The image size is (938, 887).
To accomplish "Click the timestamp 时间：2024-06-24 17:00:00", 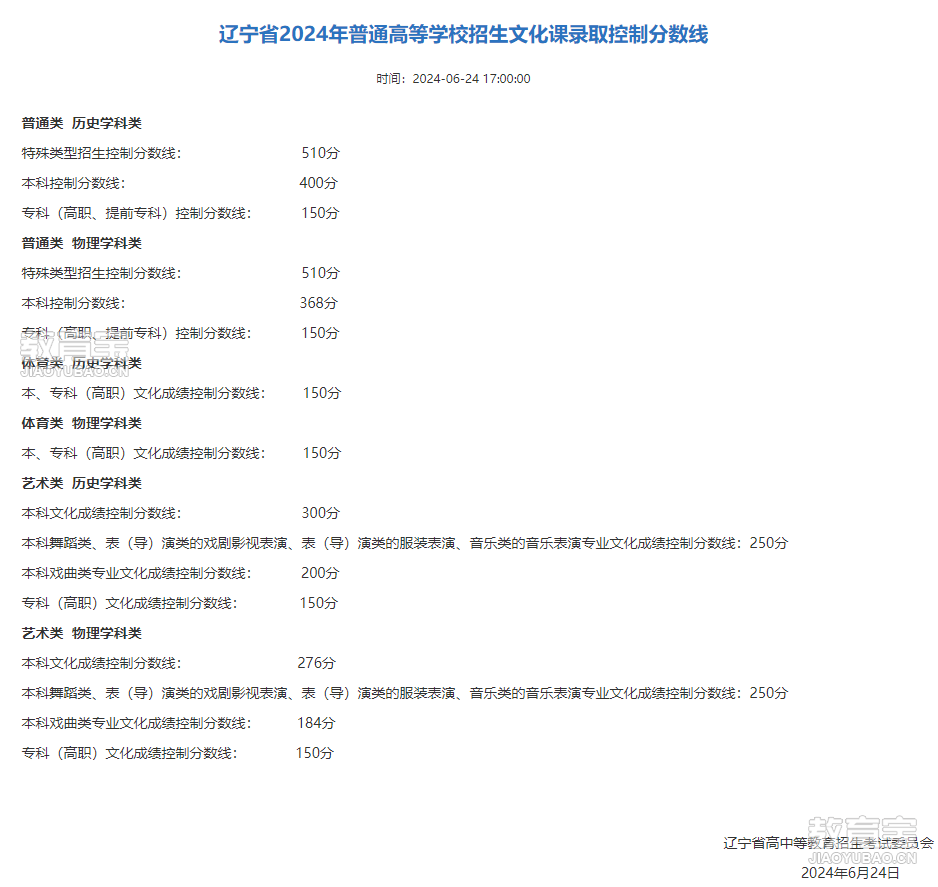I will 453,79.
